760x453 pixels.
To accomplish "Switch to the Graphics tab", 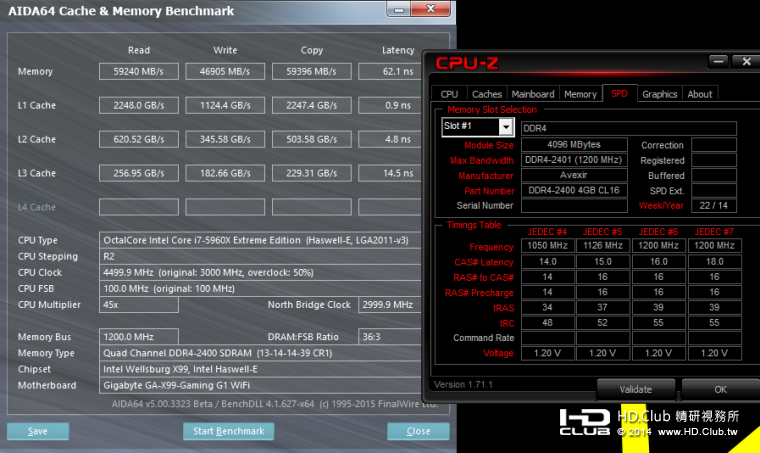I will pos(659,94).
